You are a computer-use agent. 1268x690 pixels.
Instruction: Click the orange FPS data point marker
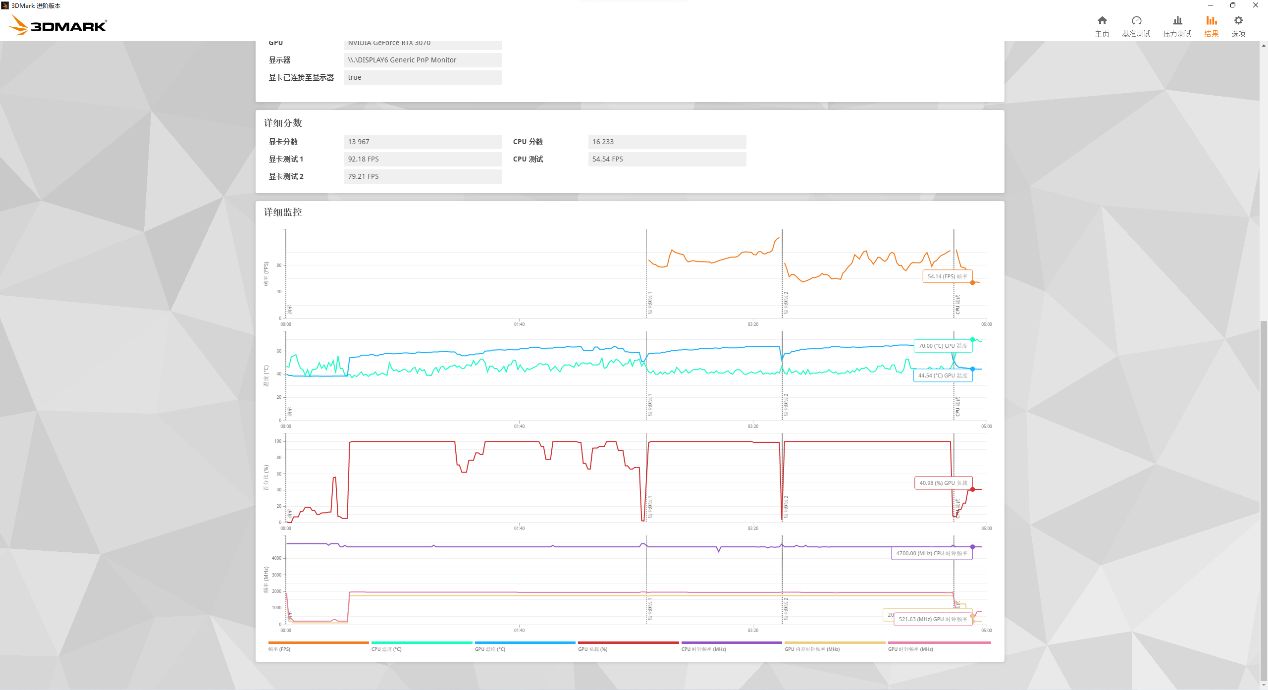[x=972, y=283]
